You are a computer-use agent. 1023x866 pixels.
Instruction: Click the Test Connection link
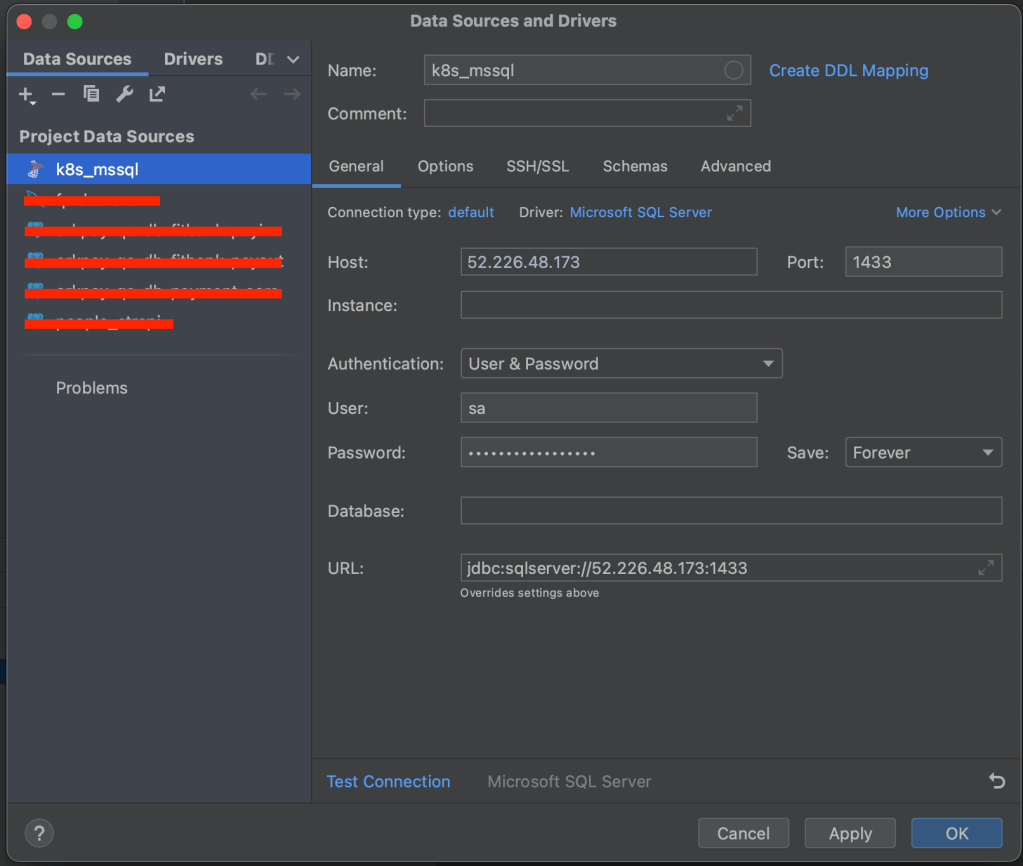tap(388, 782)
